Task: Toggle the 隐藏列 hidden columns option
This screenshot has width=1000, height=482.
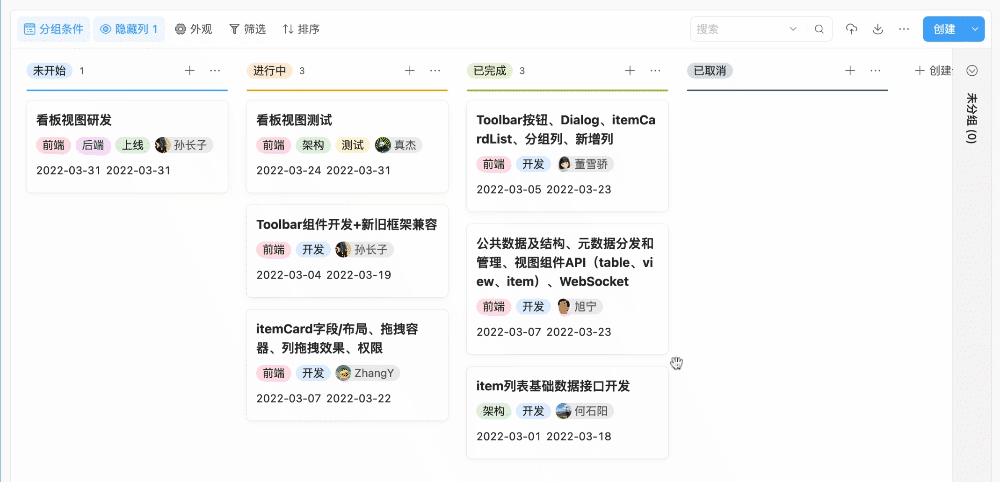Action: tap(129, 29)
